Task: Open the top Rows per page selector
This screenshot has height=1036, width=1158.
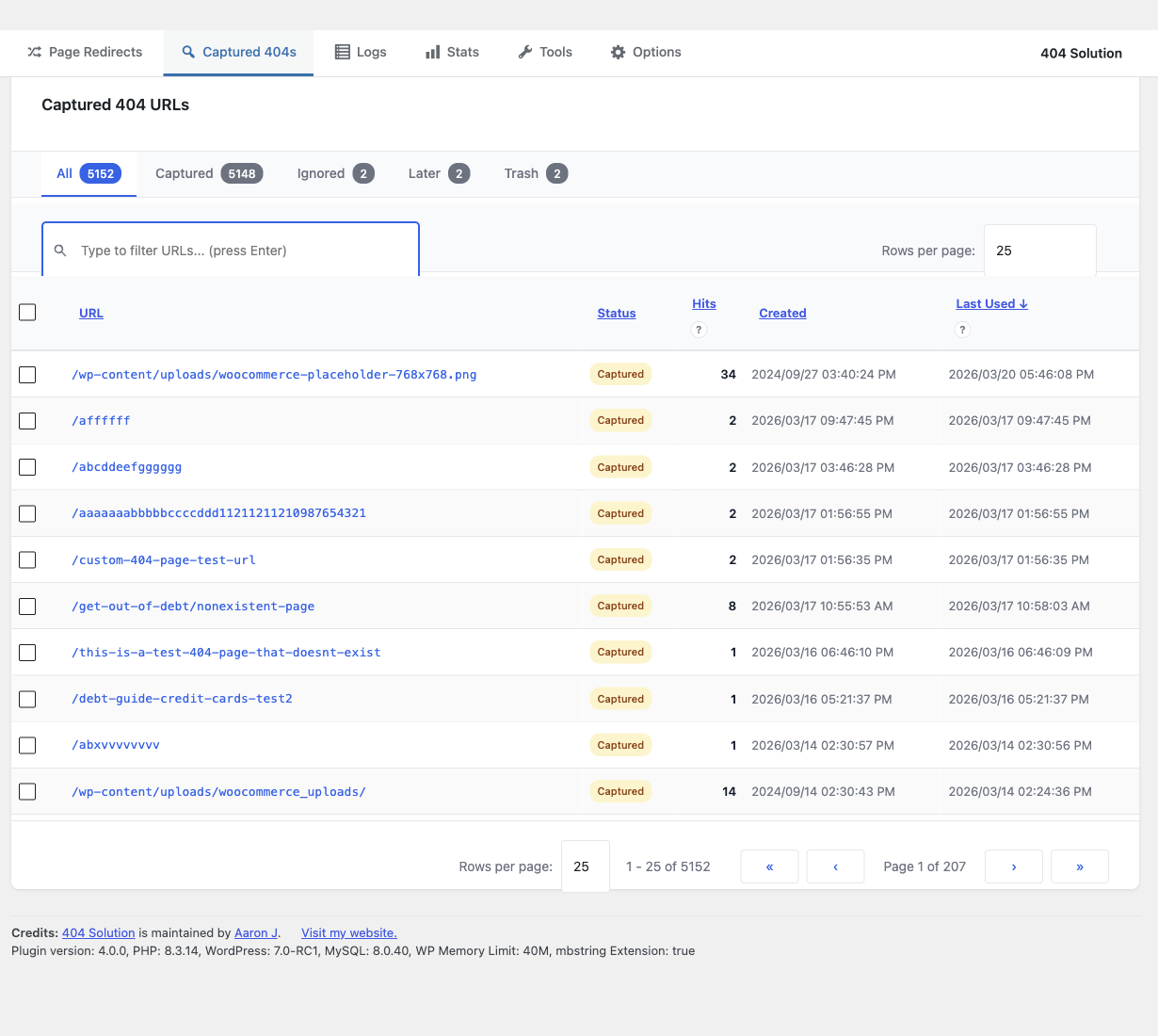Action: point(1039,251)
